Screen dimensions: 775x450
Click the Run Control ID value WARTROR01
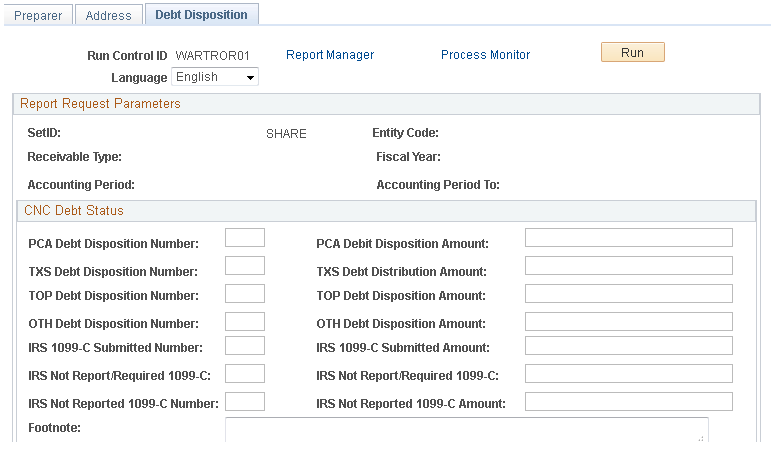[213, 55]
